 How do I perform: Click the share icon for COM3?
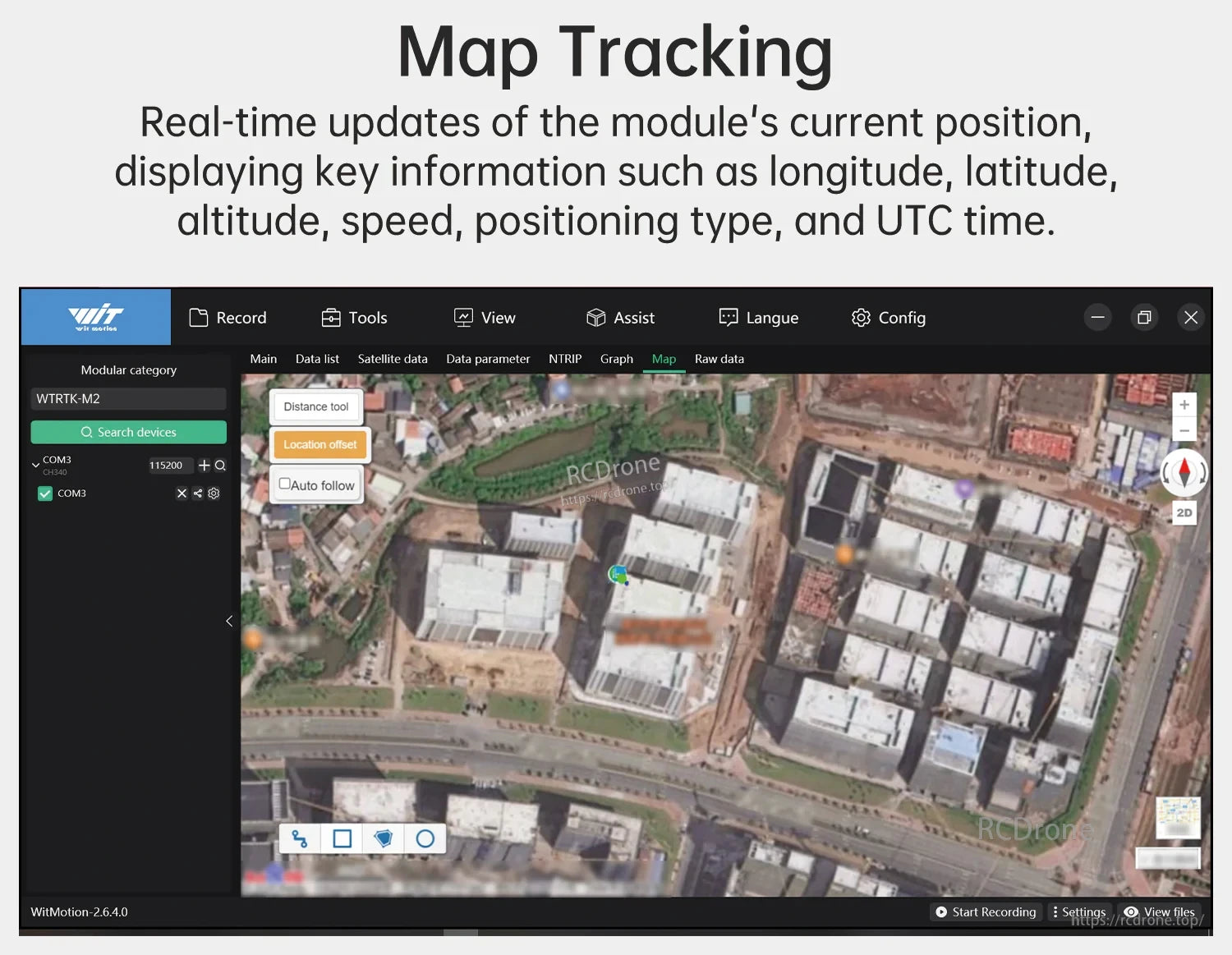[197, 494]
